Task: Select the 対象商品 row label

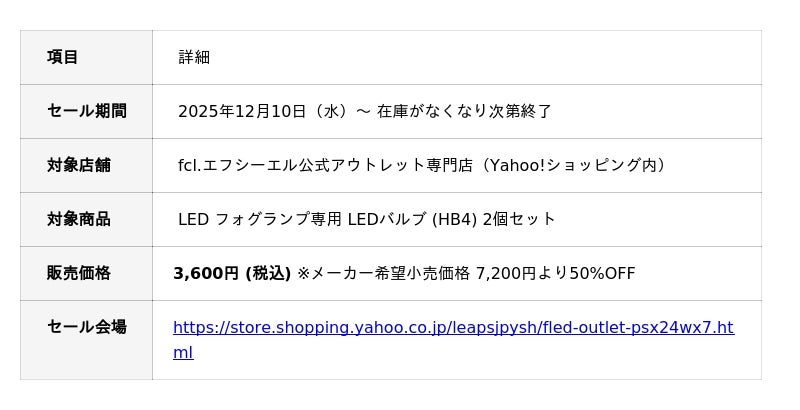Action: pos(78,219)
